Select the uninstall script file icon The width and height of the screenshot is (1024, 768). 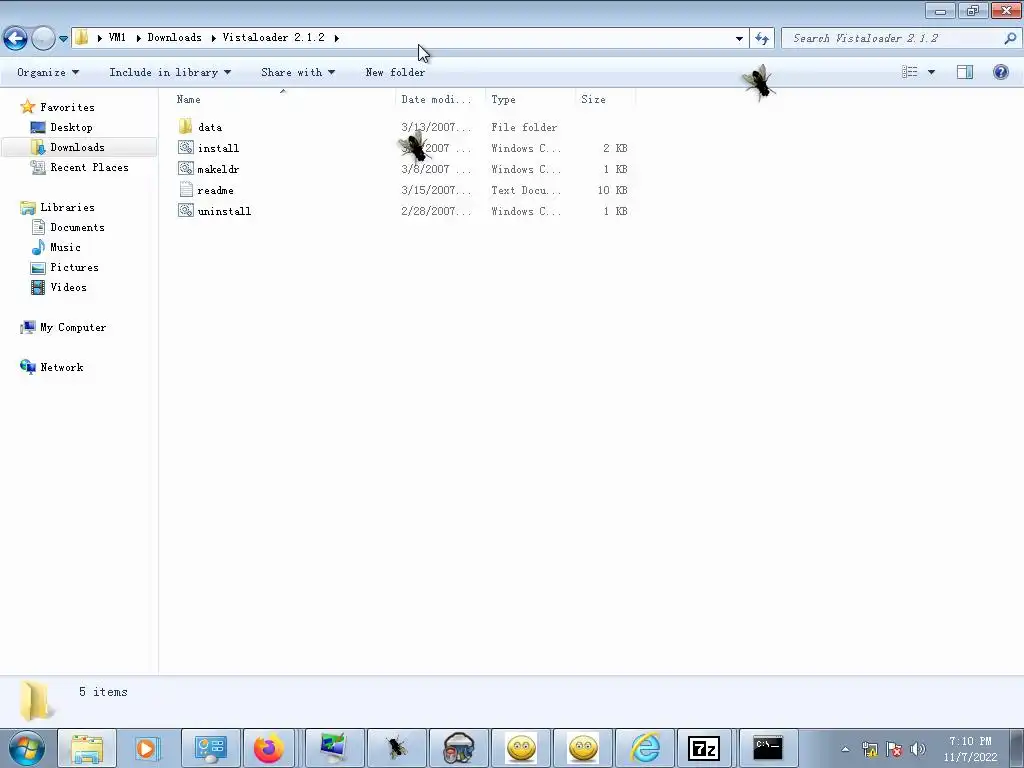[x=185, y=210]
